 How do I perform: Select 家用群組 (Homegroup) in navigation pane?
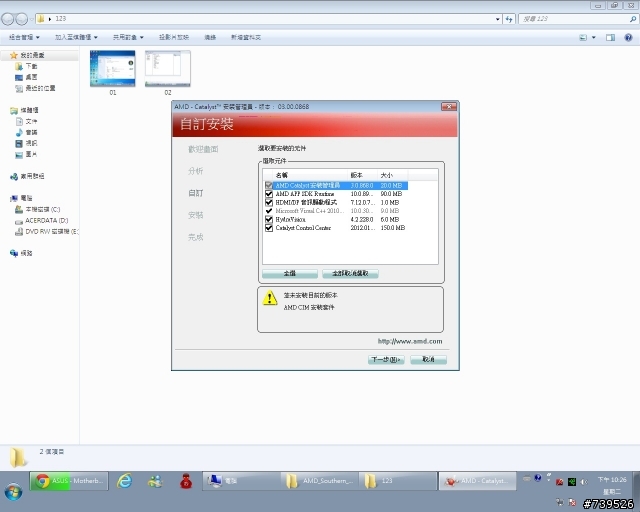32,176
